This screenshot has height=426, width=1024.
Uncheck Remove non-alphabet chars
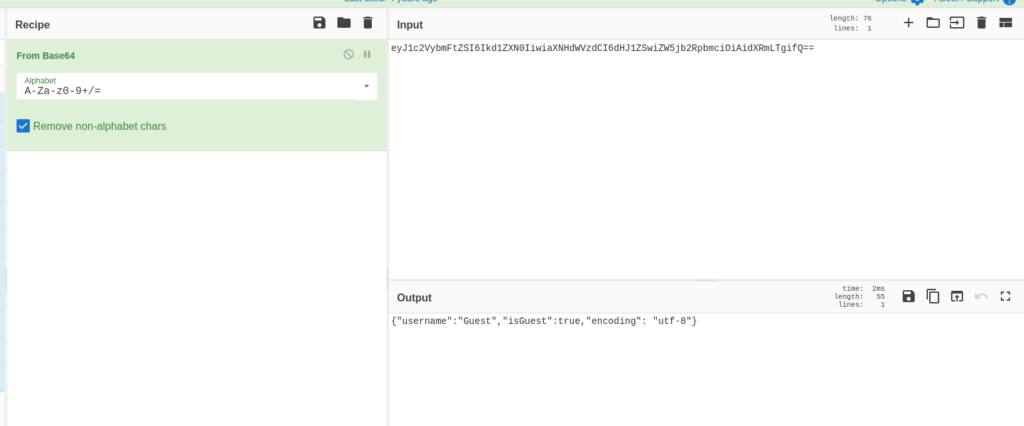(x=24, y=126)
